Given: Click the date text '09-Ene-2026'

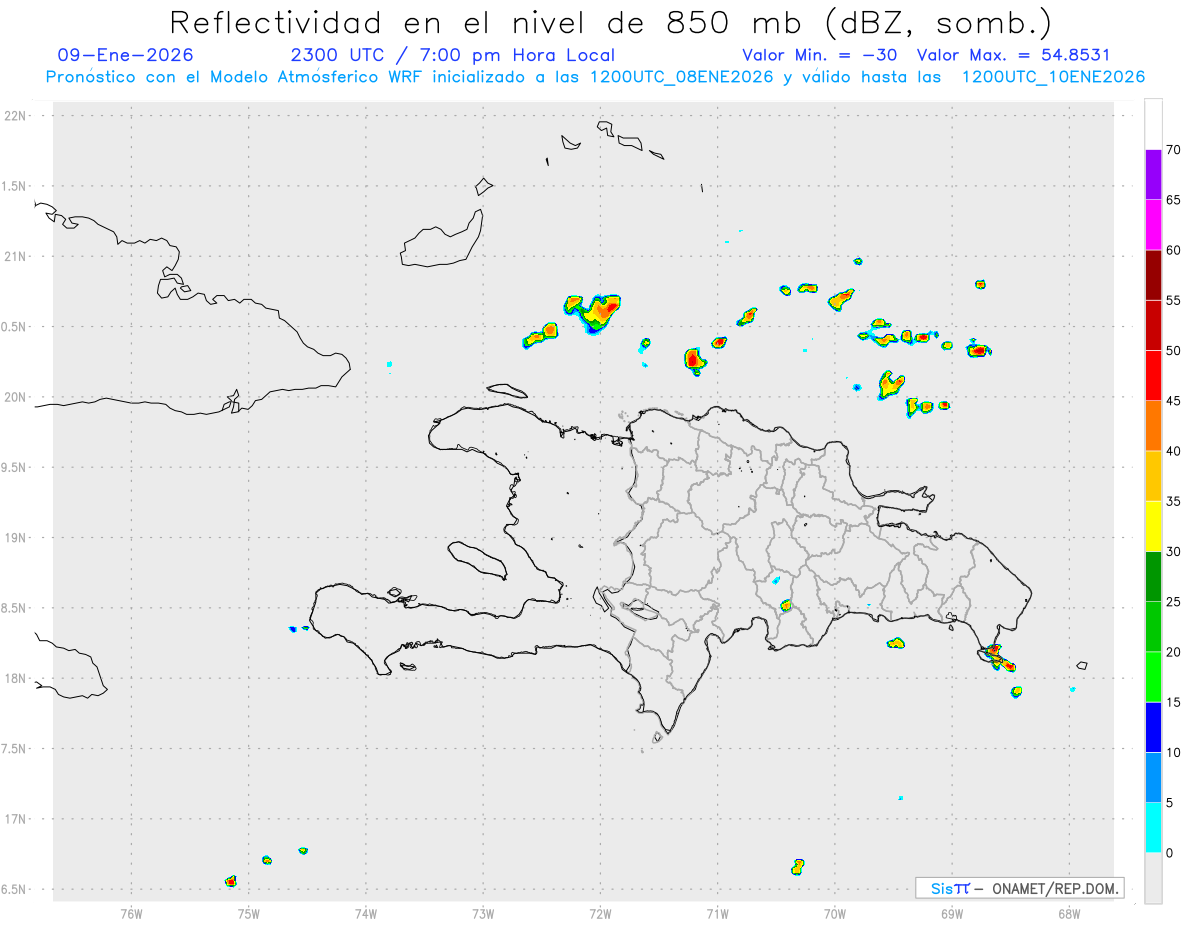Looking at the screenshot, I should coord(126,55).
